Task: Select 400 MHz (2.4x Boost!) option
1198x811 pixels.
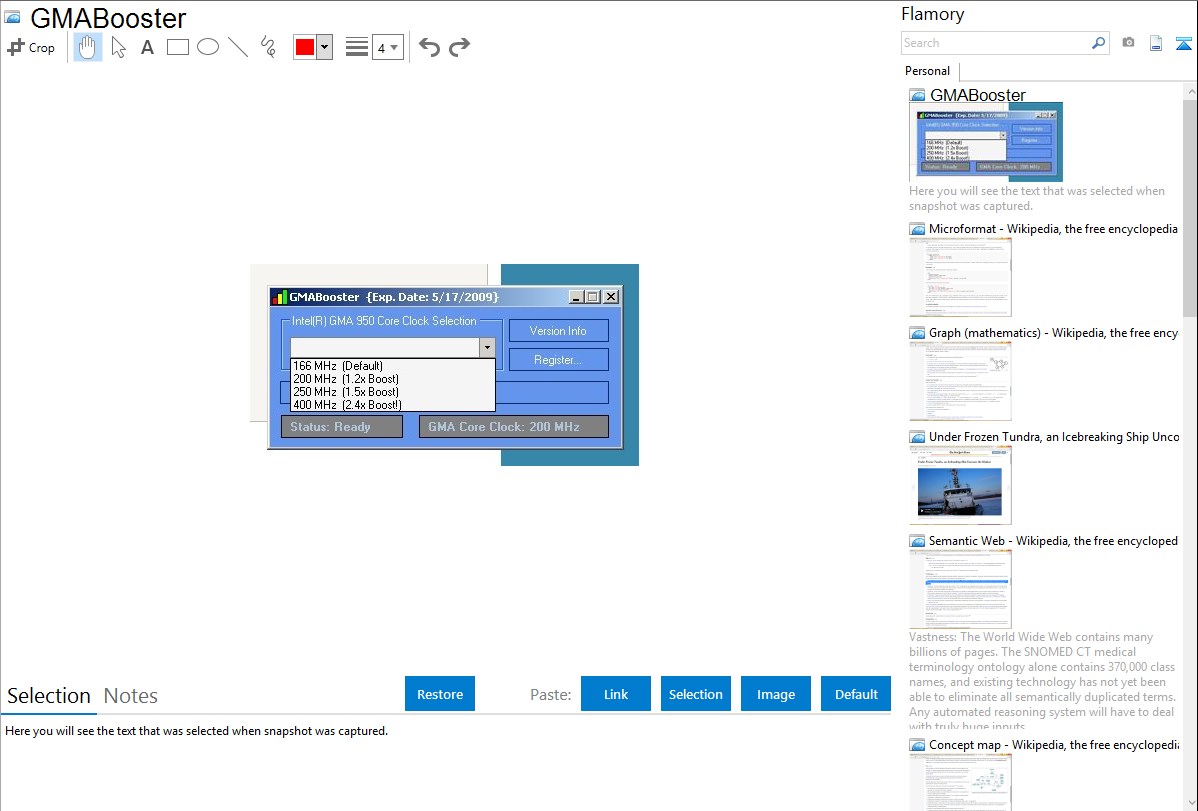Action: coord(393,404)
